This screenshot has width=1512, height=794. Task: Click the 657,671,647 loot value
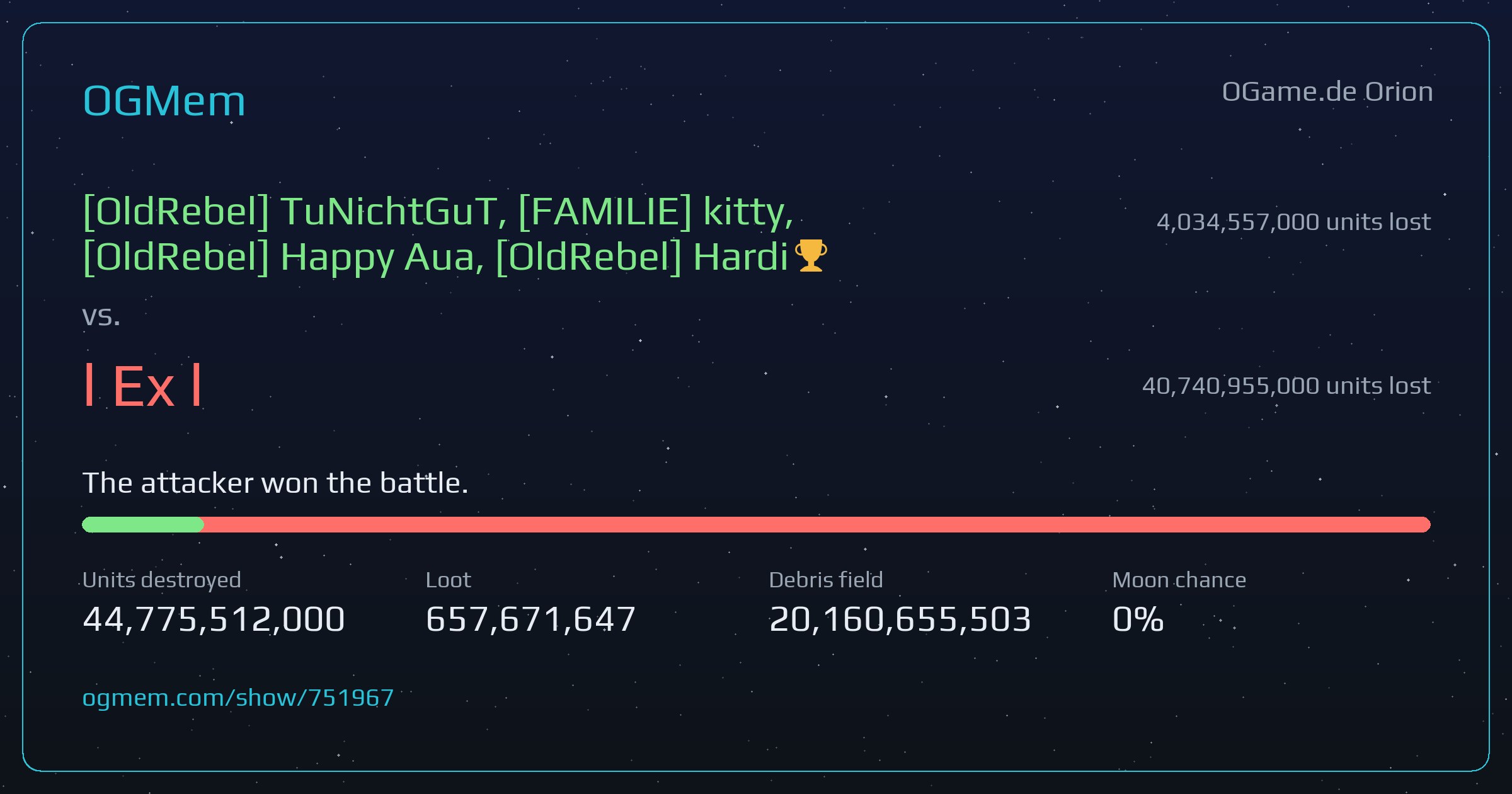click(x=530, y=619)
